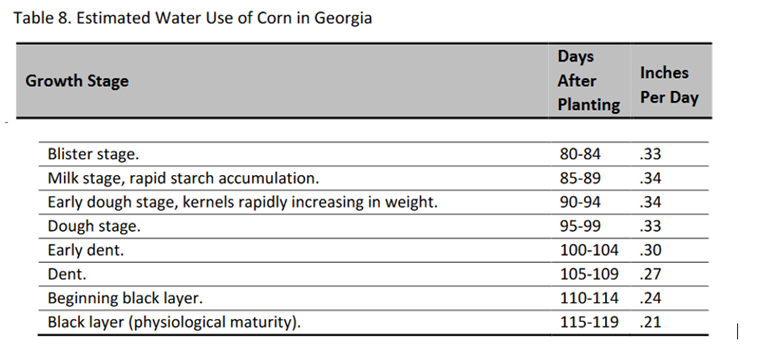The height and width of the screenshot is (363, 780).
Task: Click the '115-119' days cell
Action: pos(589,322)
